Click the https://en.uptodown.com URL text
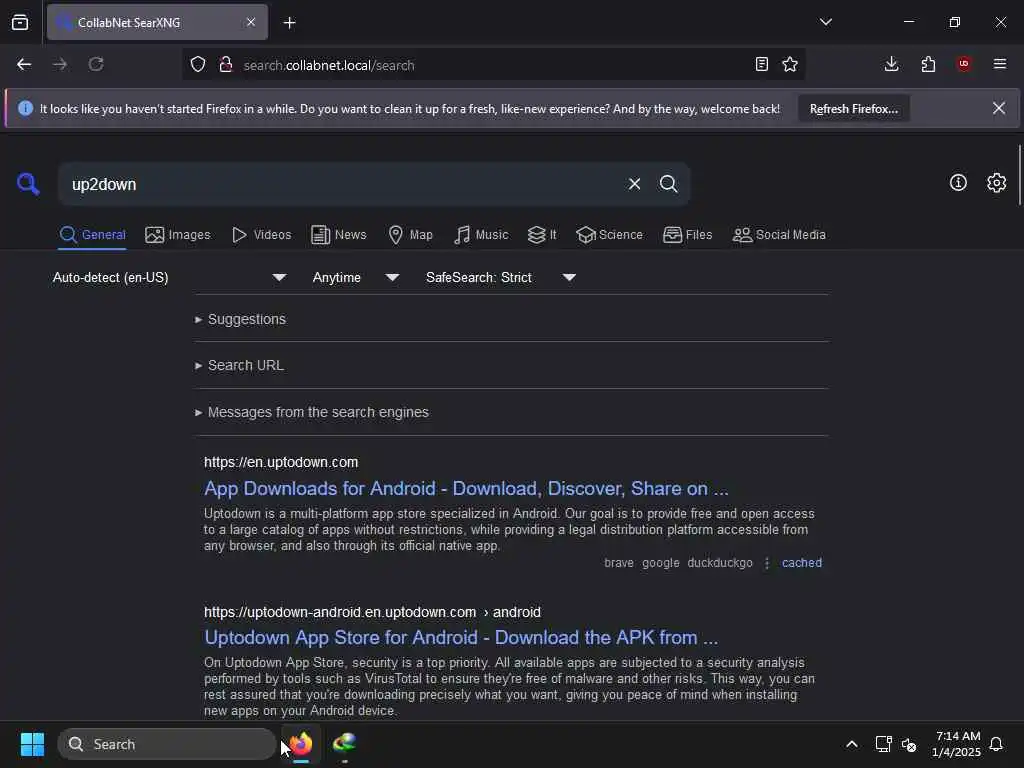This screenshot has width=1024, height=768. pyautogui.click(x=281, y=462)
